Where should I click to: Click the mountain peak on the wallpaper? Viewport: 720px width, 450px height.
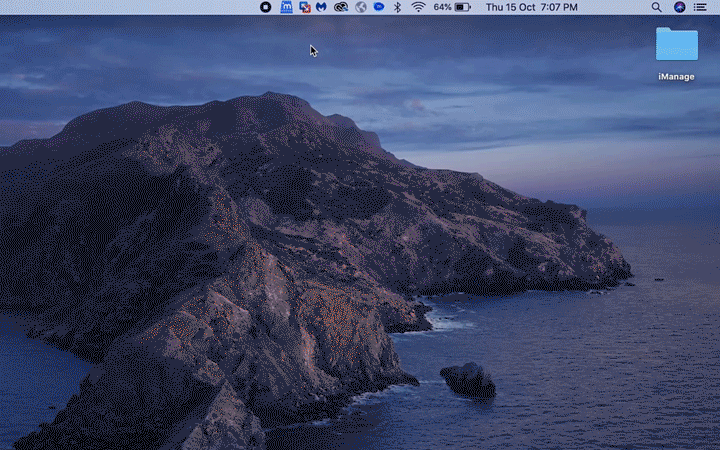270,98
